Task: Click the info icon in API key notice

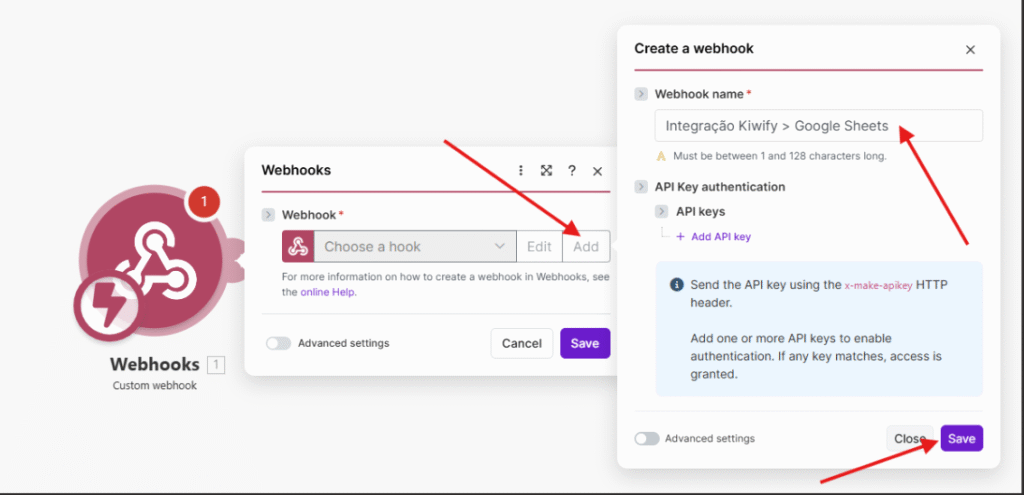Action: [677, 285]
